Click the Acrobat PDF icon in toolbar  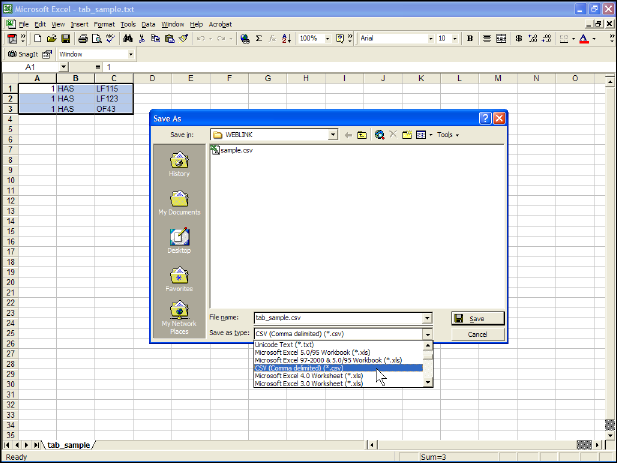(12, 39)
